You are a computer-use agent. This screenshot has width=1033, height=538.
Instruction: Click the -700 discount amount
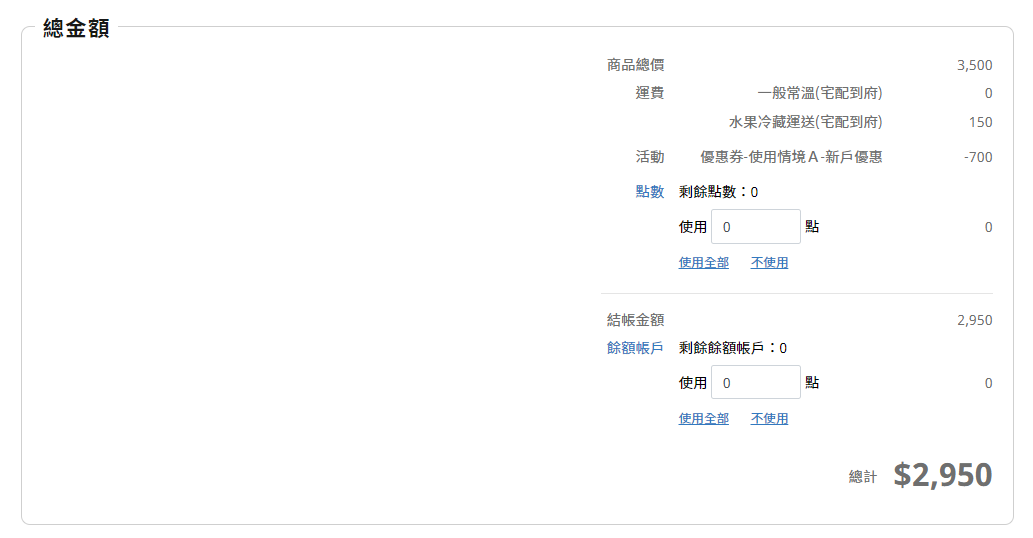click(x=978, y=157)
